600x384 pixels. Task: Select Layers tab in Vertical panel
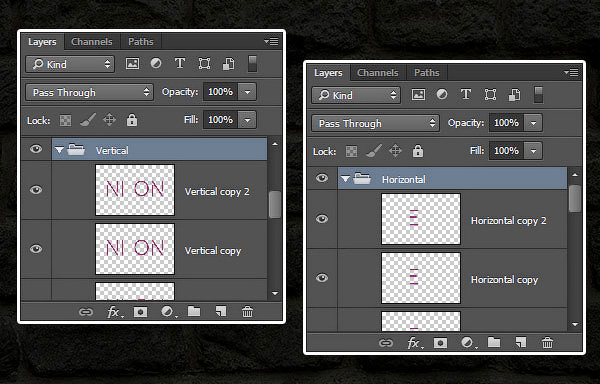[42, 42]
